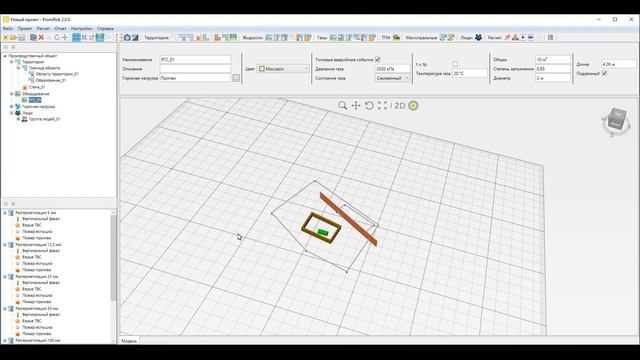640x360 pixels.
Task: Expand the Горючая нагрузка tree node
Action: click(11, 107)
